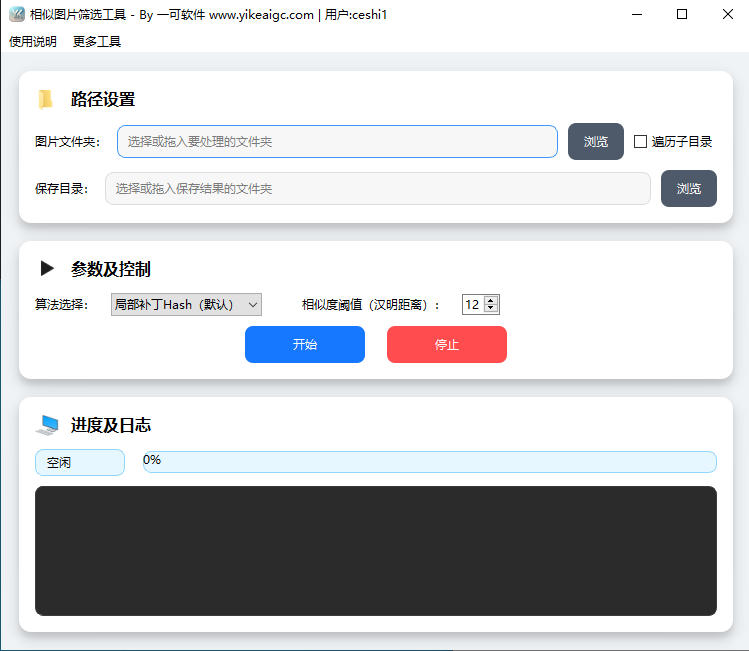
Task: Click the 空闲 status indicator
Action: click(80, 462)
